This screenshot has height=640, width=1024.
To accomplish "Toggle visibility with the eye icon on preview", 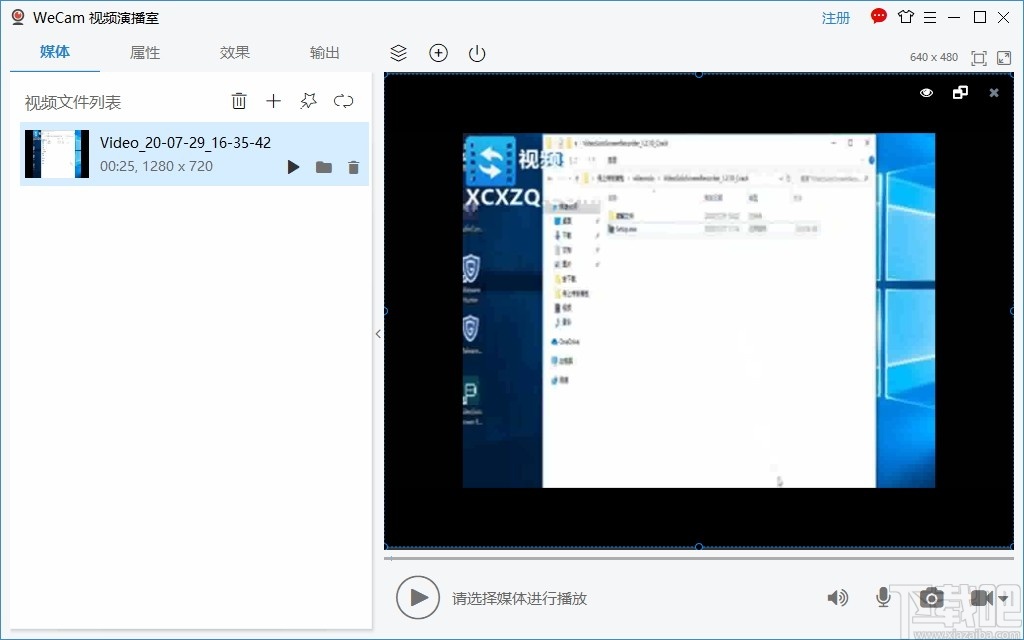I will (x=925, y=92).
